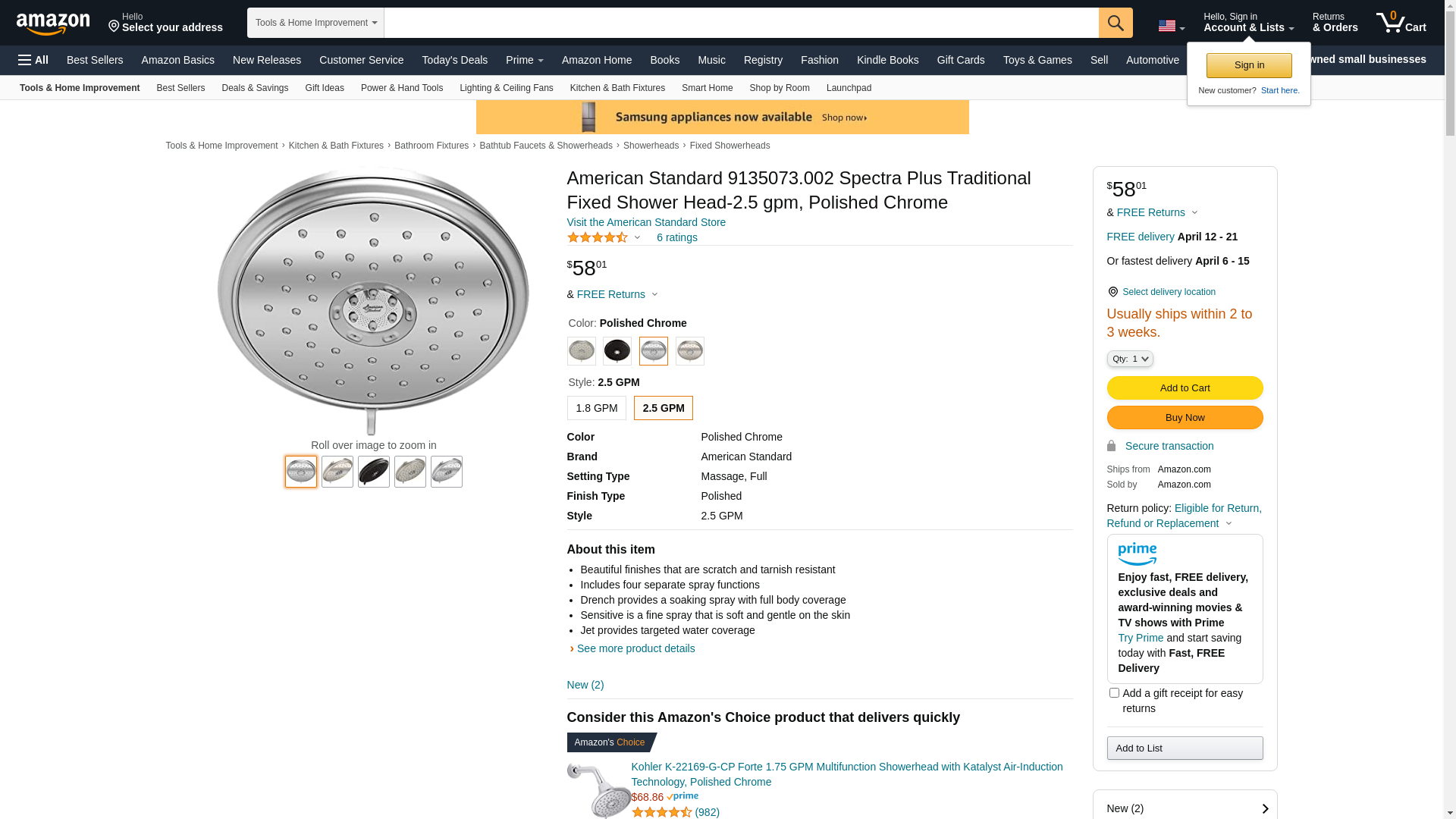The width and height of the screenshot is (1456, 819).
Task: Click the Add to Cart button
Action: pyautogui.click(x=1185, y=388)
